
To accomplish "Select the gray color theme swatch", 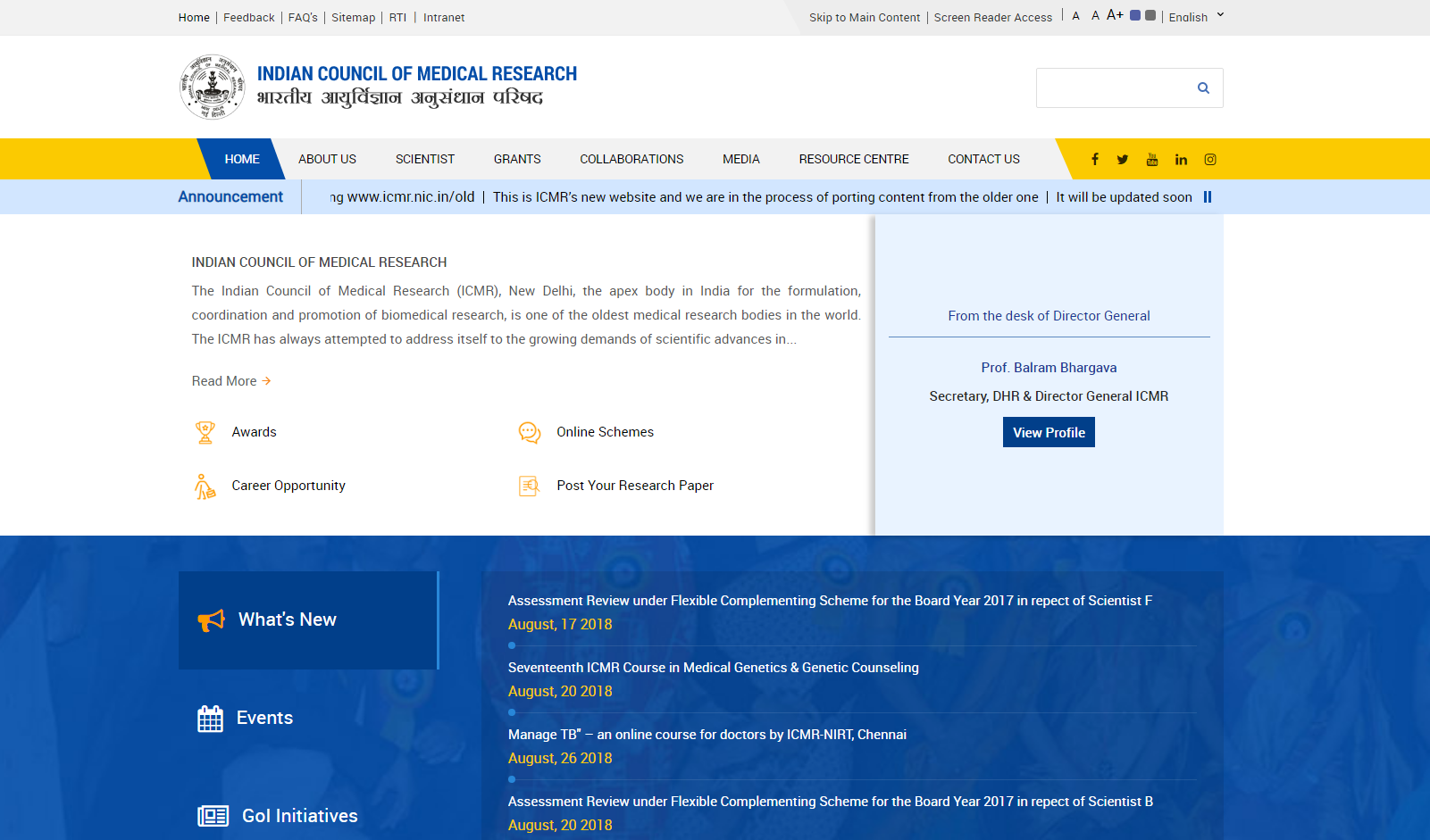I will pos(1150,15).
